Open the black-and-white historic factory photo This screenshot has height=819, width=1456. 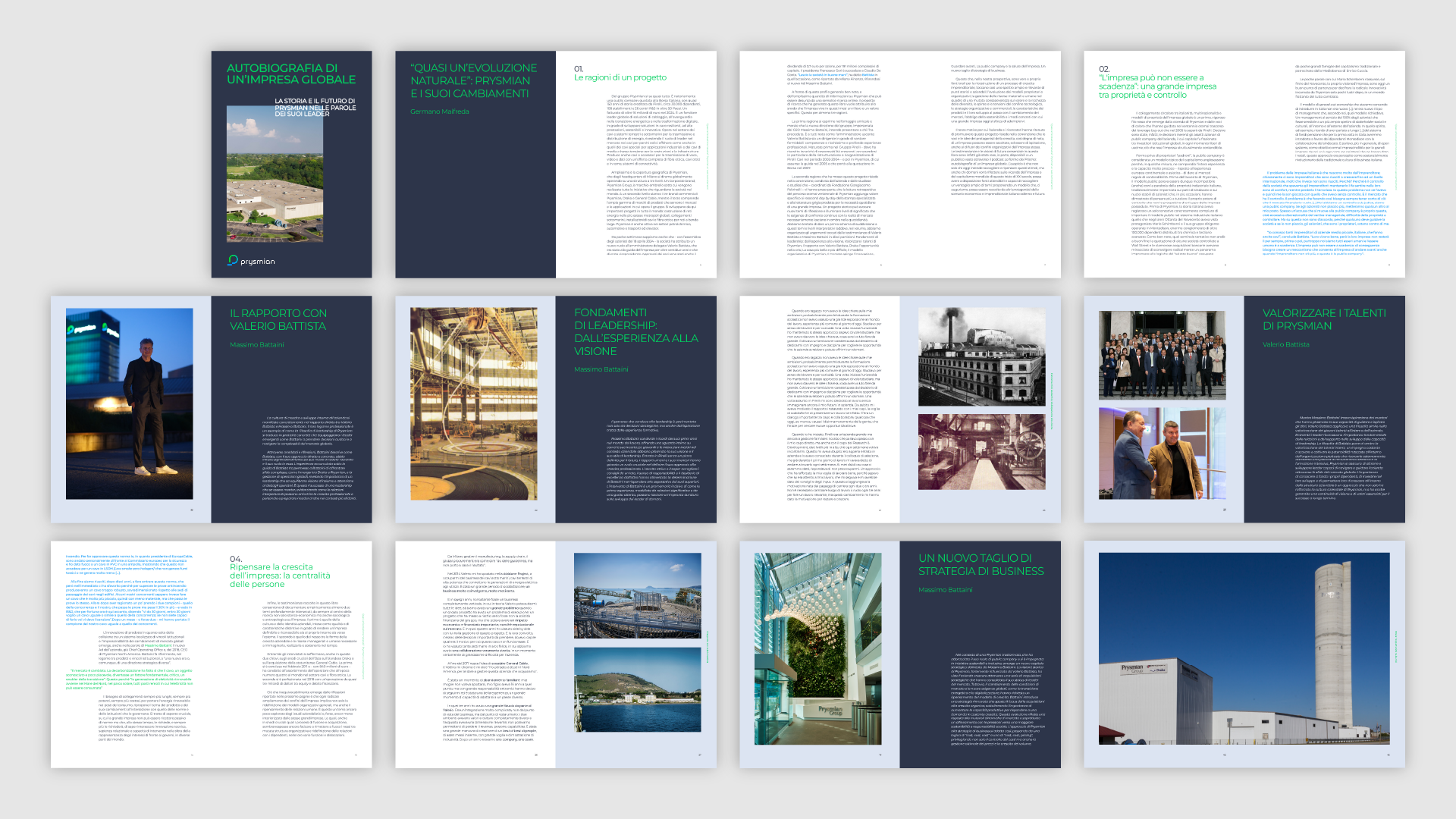982,356
